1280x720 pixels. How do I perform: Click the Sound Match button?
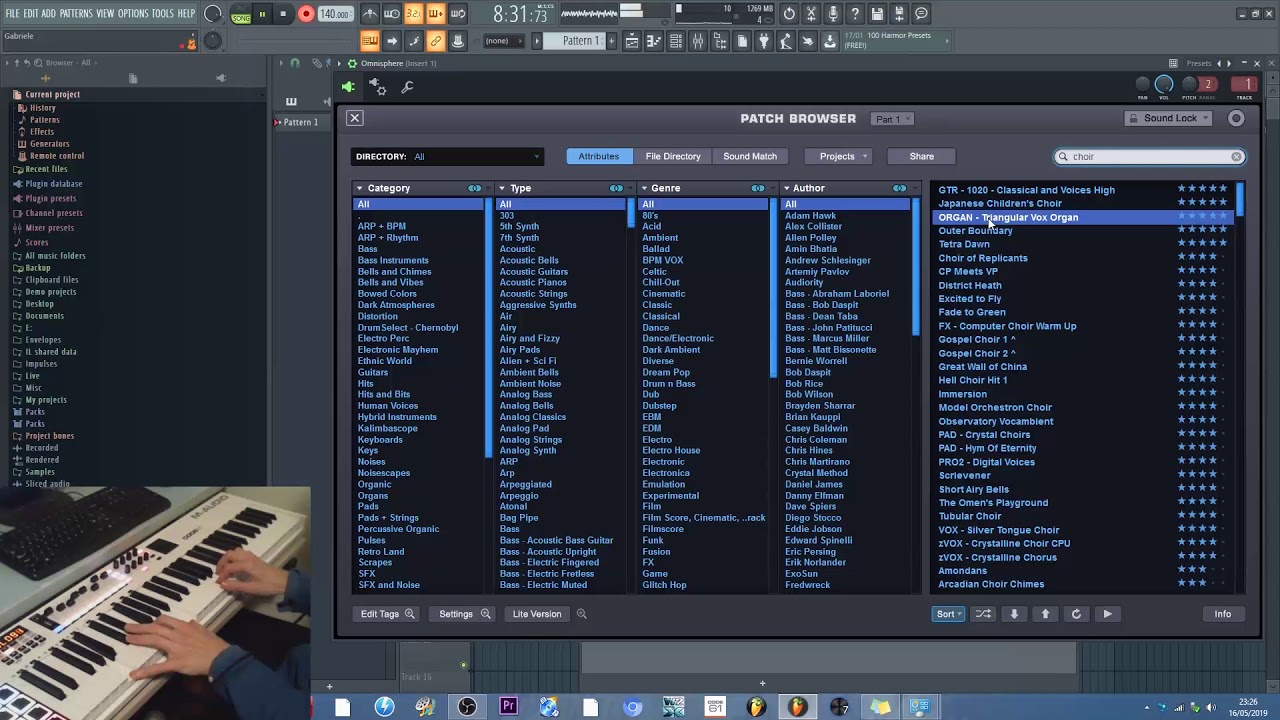(750, 156)
